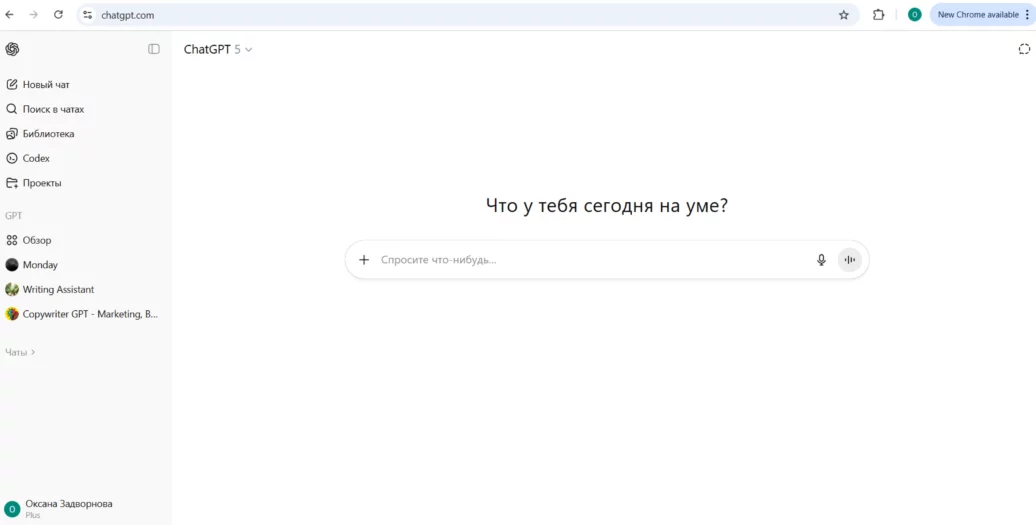1036x525 pixels.
Task: Click the Спросите что-нибудь input field
Action: coord(590,260)
